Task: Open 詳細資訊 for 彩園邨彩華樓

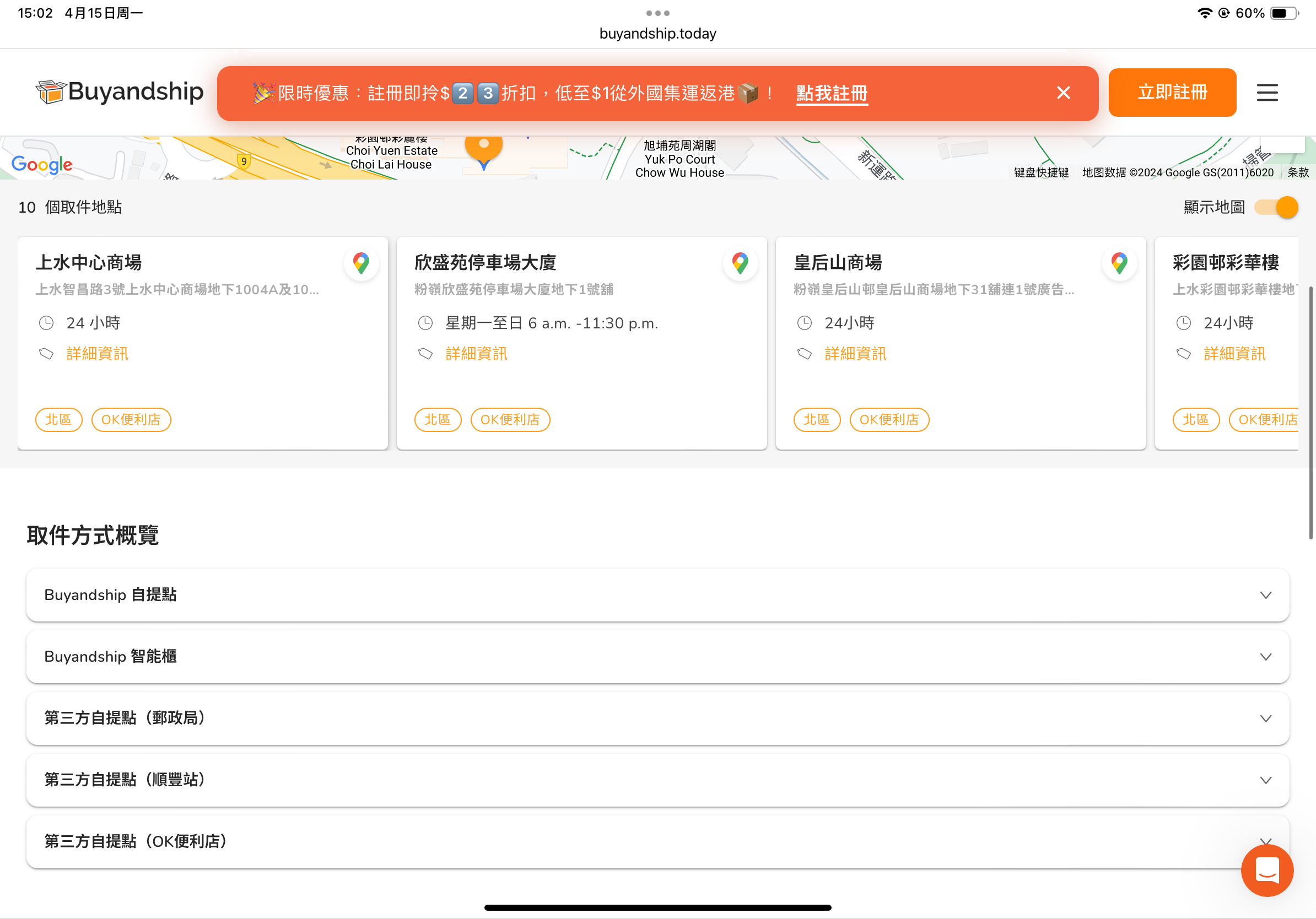Action: (x=1234, y=354)
